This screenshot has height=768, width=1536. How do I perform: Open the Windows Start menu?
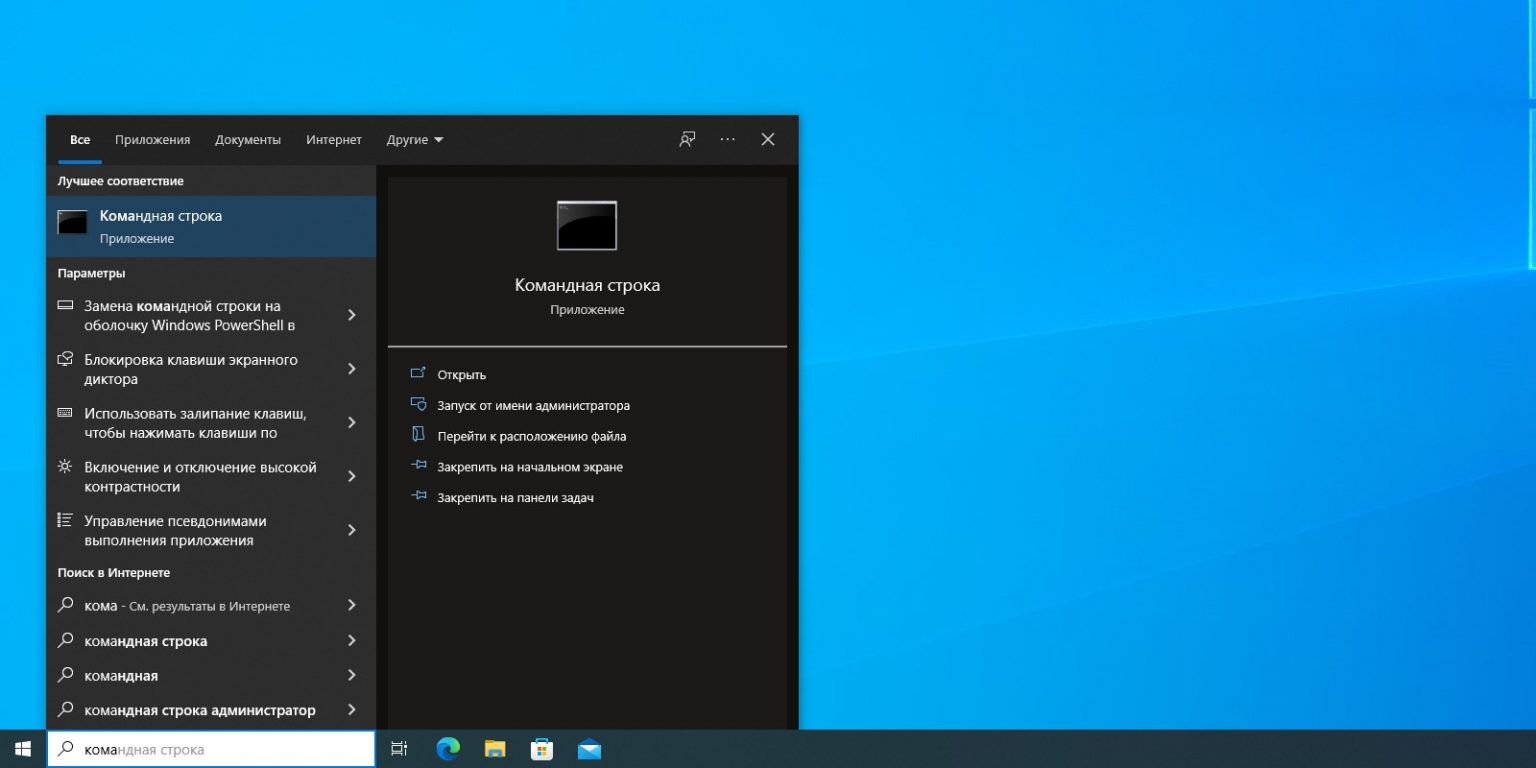click(22, 749)
